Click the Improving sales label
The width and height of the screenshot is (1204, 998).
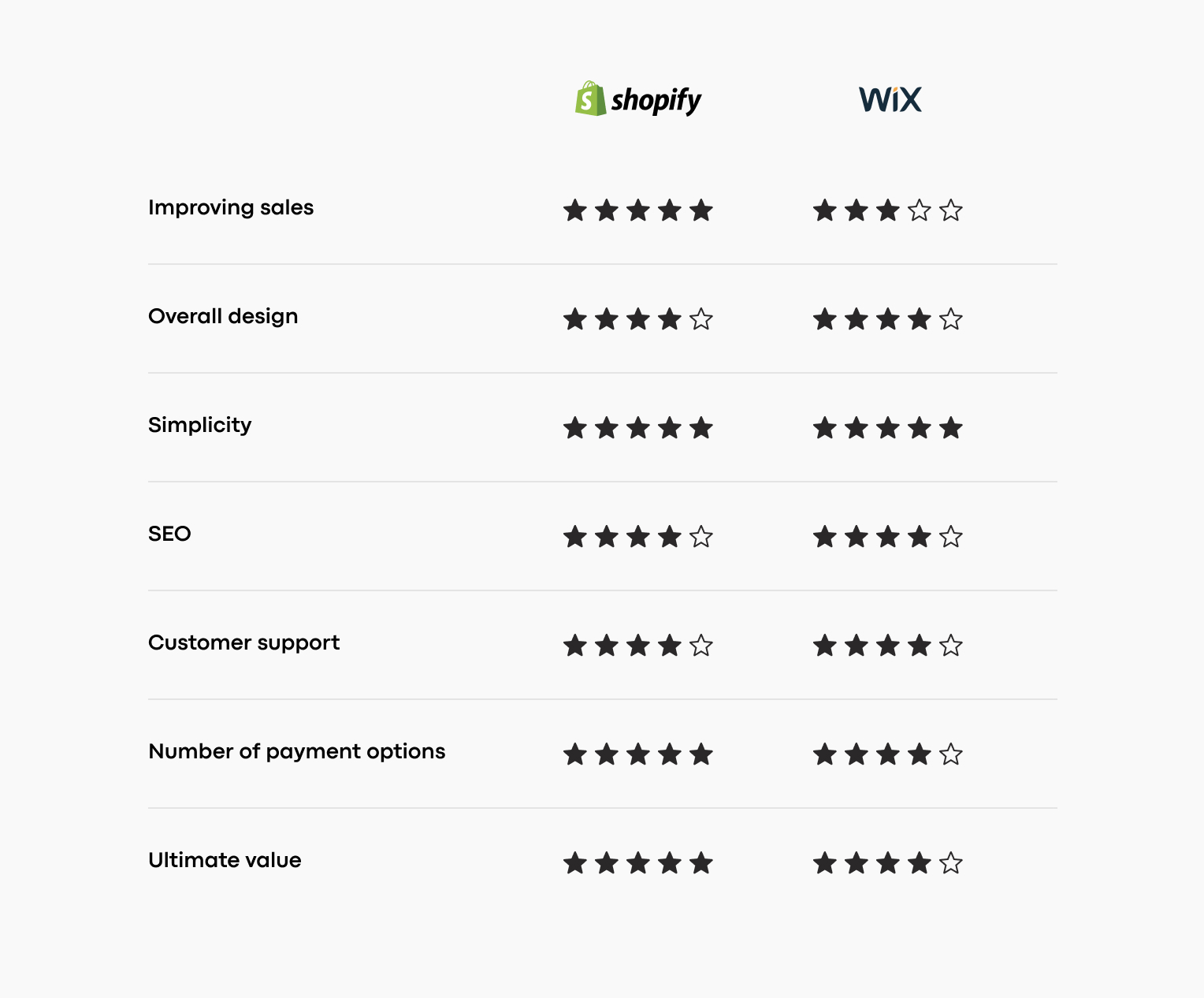click(x=231, y=208)
